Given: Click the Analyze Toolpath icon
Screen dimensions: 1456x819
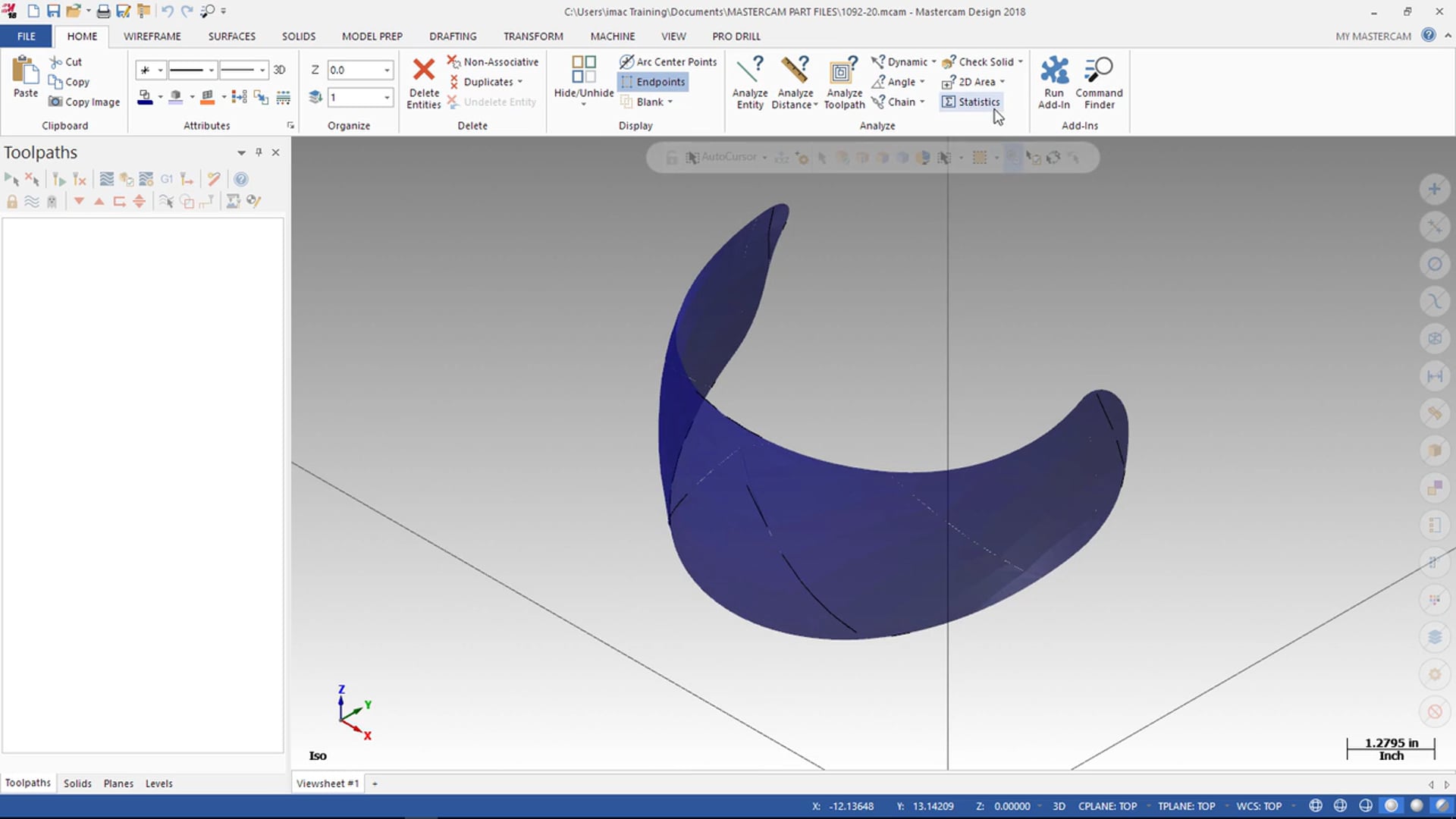Looking at the screenshot, I should 844,82.
